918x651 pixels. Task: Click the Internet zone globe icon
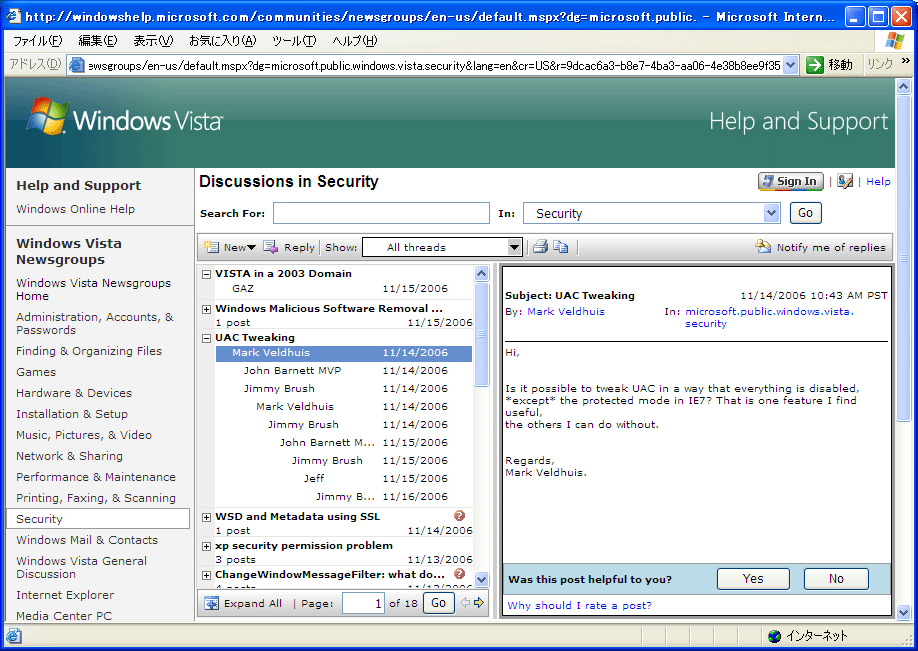point(775,636)
